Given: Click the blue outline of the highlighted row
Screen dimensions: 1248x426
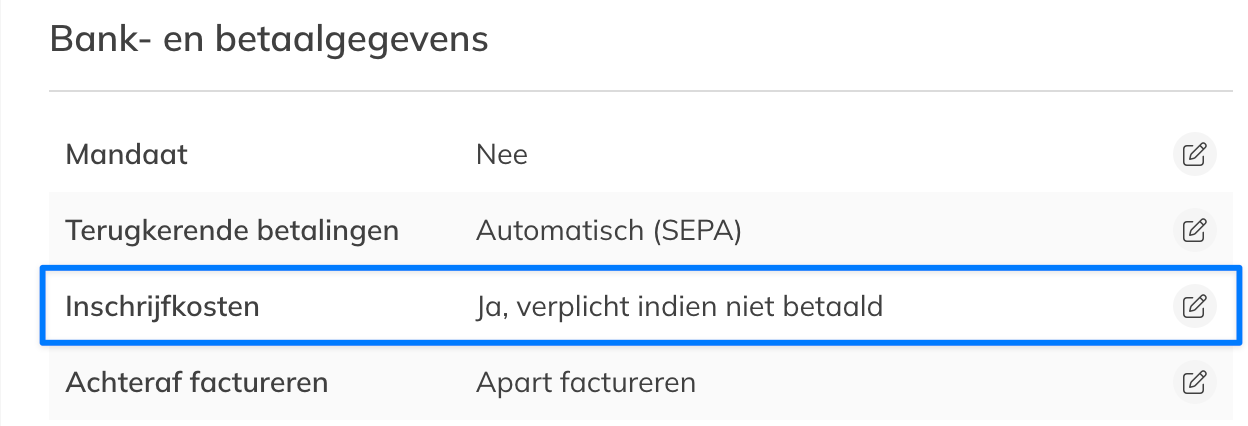Looking at the screenshot, I should (640, 269).
